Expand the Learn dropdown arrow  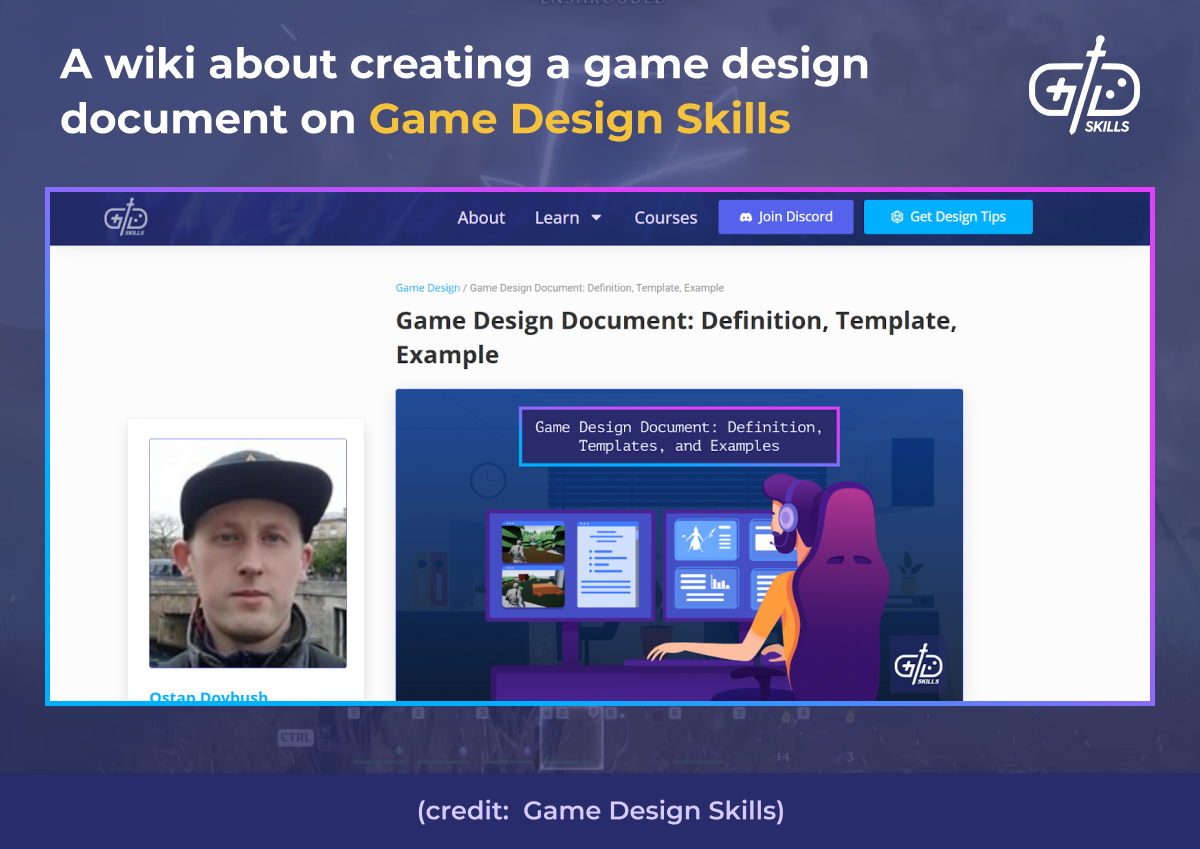pyautogui.click(x=596, y=218)
